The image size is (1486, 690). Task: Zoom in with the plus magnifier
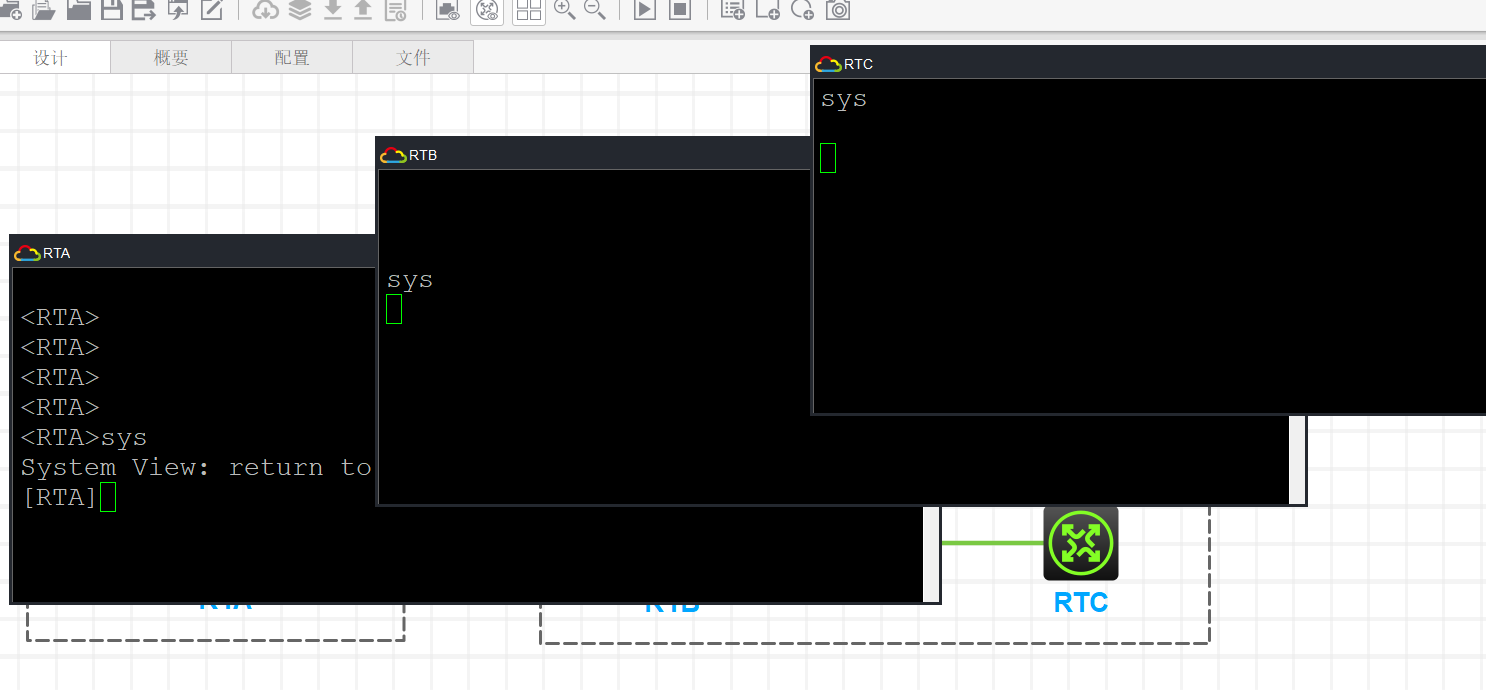(565, 9)
